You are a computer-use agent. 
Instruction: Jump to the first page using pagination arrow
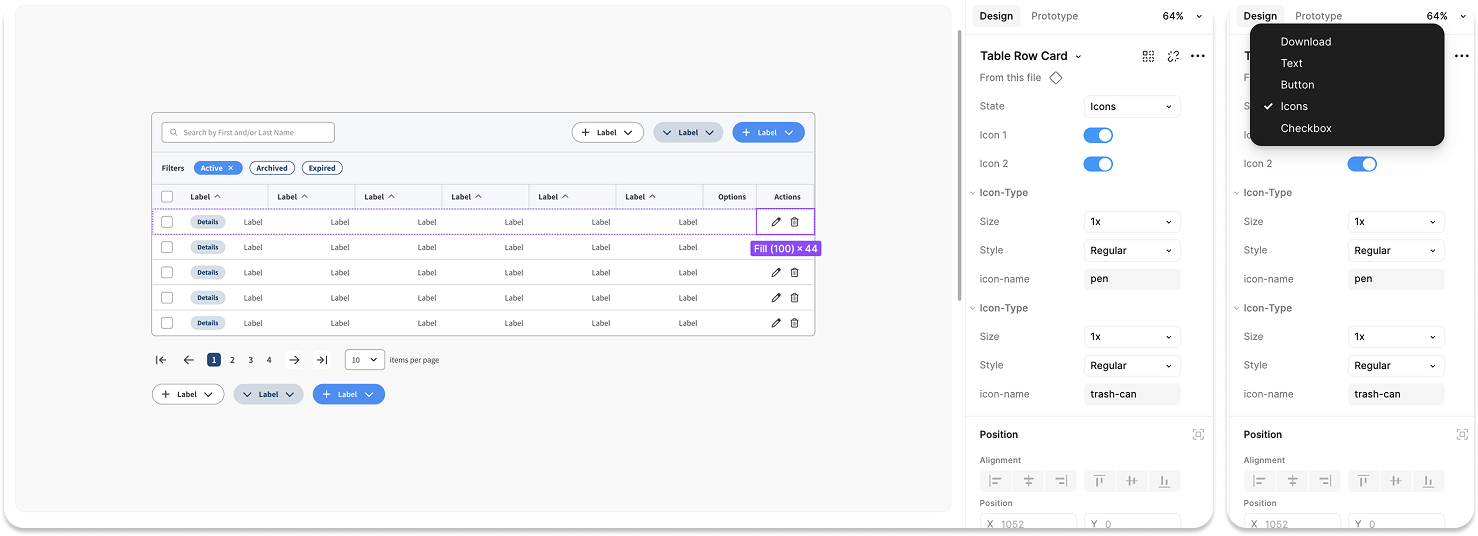[161, 360]
